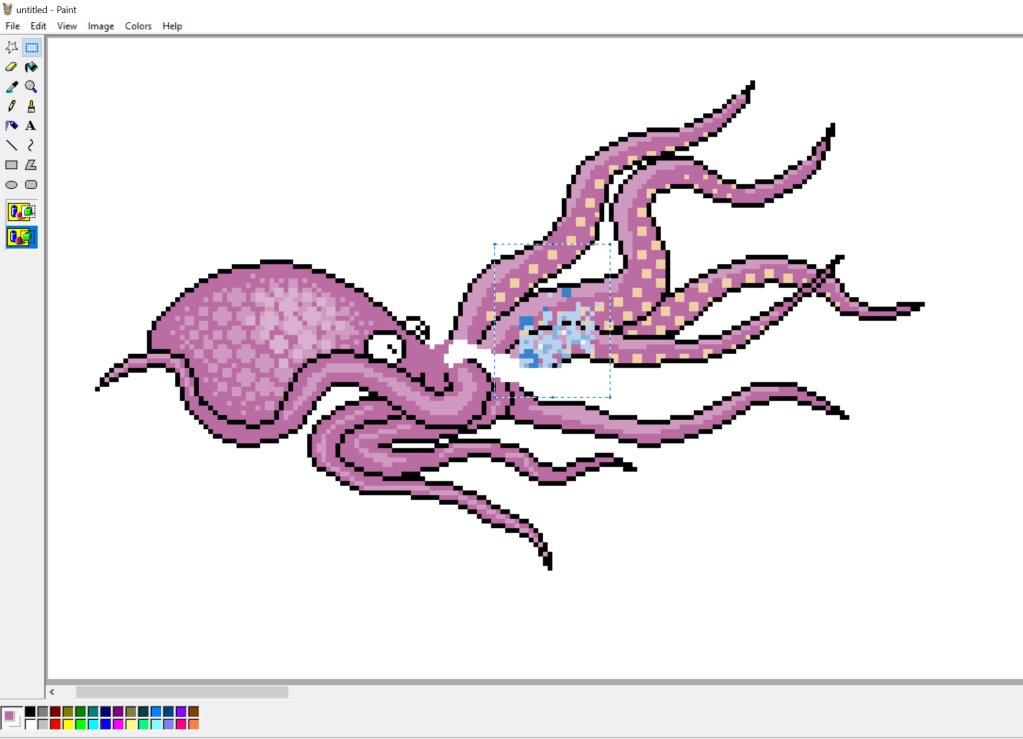Select the Free-Form Select tool

click(12, 47)
